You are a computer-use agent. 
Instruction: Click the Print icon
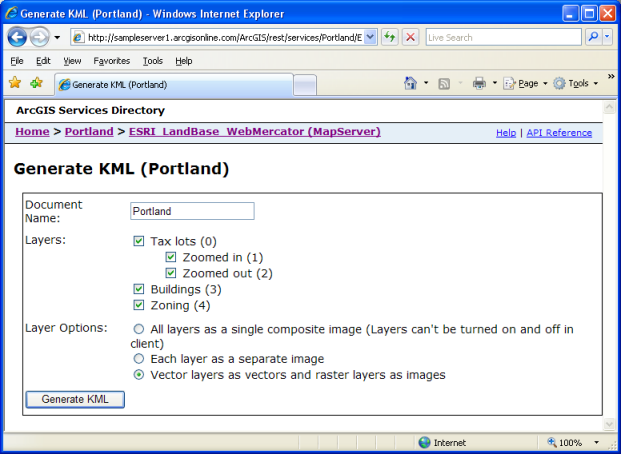point(479,83)
